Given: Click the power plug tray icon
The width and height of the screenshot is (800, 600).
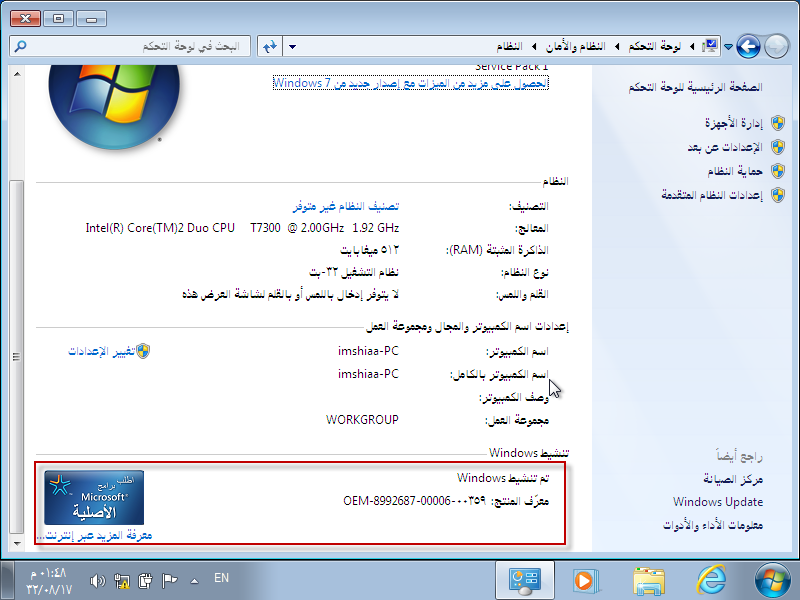Looking at the screenshot, I should coord(145,581).
